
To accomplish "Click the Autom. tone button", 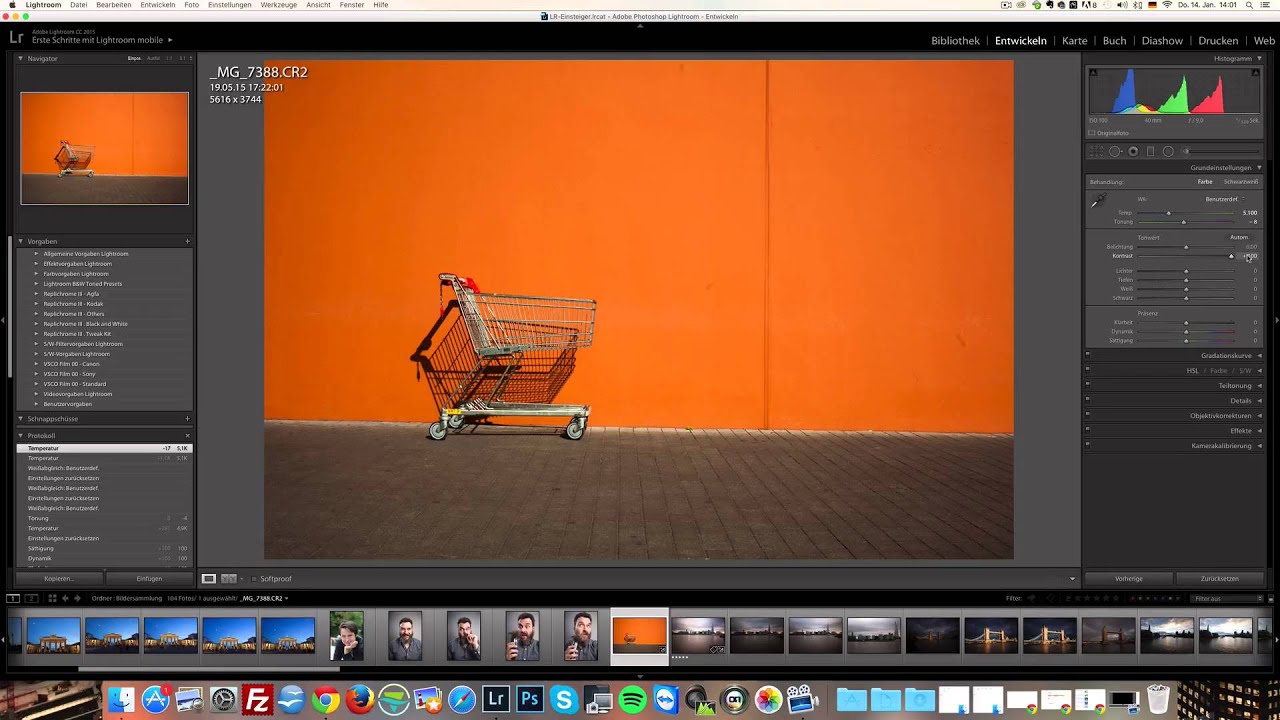I will click(1239, 238).
